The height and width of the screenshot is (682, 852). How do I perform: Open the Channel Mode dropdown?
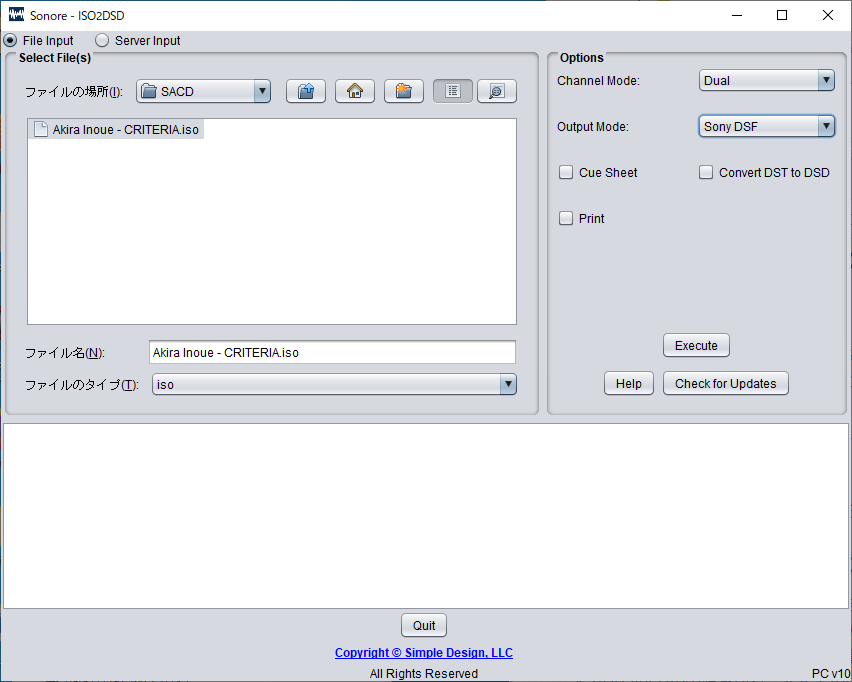767,80
